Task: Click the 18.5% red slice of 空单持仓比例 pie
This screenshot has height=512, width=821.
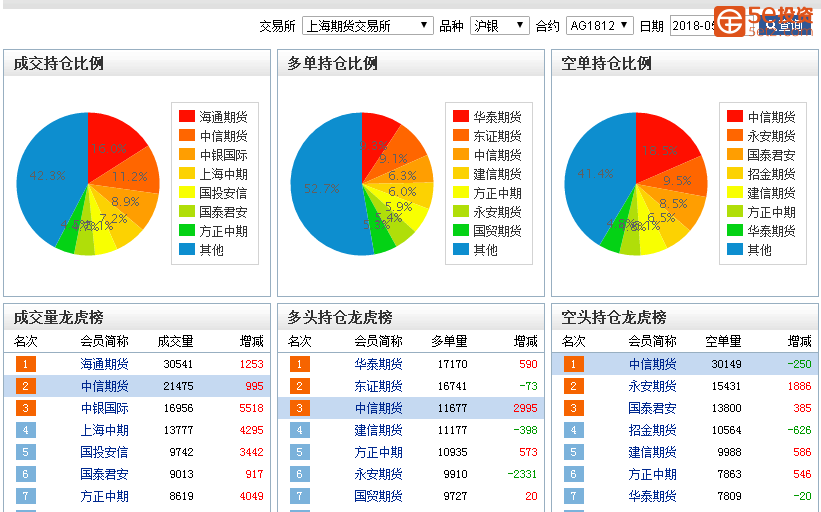Action: pos(660,151)
